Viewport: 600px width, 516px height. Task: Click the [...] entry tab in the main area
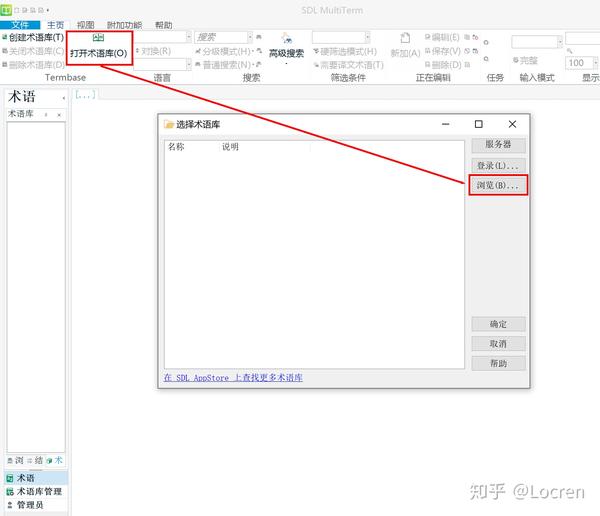[x=85, y=95]
